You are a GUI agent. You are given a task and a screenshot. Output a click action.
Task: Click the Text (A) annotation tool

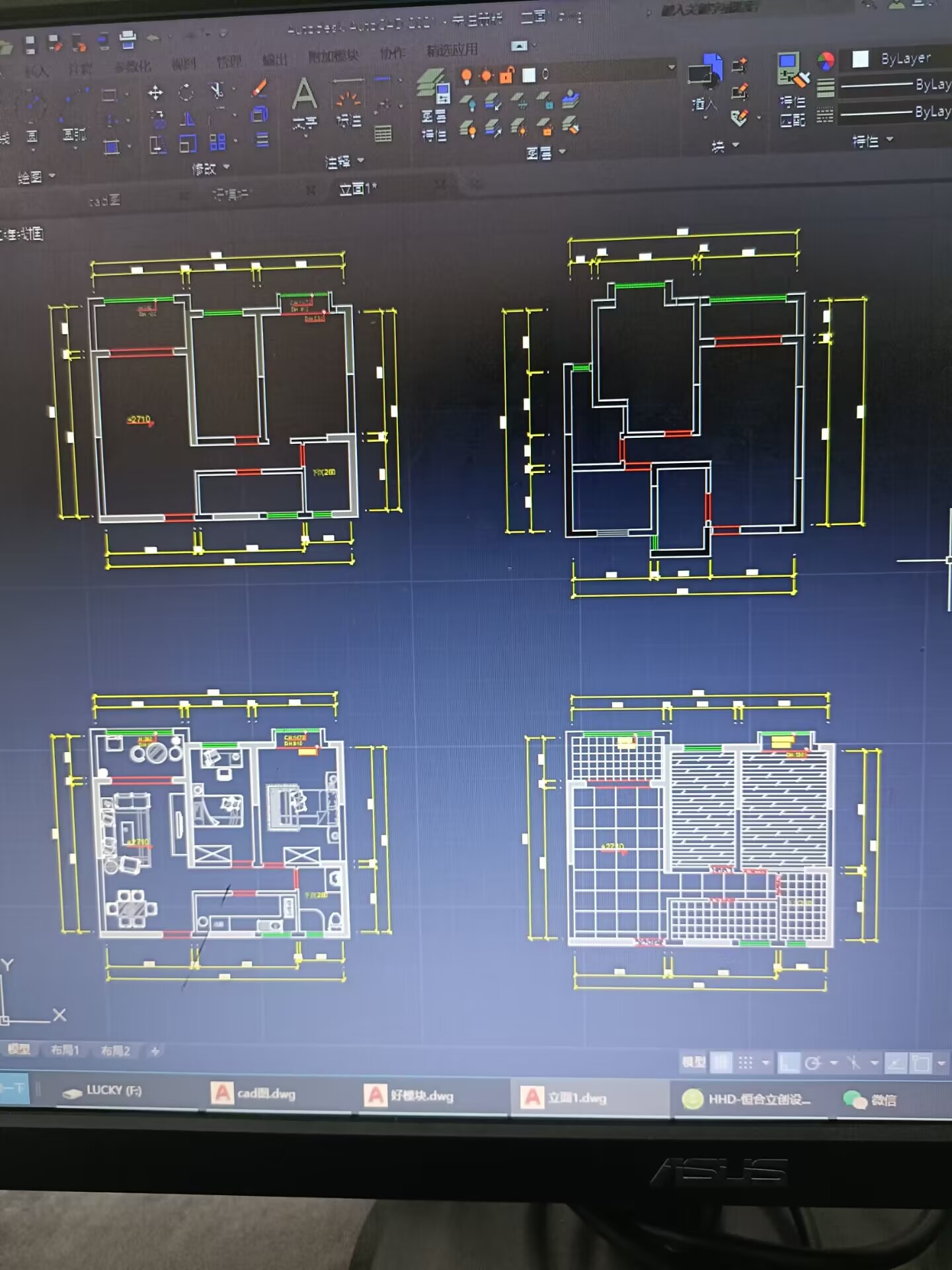tap(304, 95)
